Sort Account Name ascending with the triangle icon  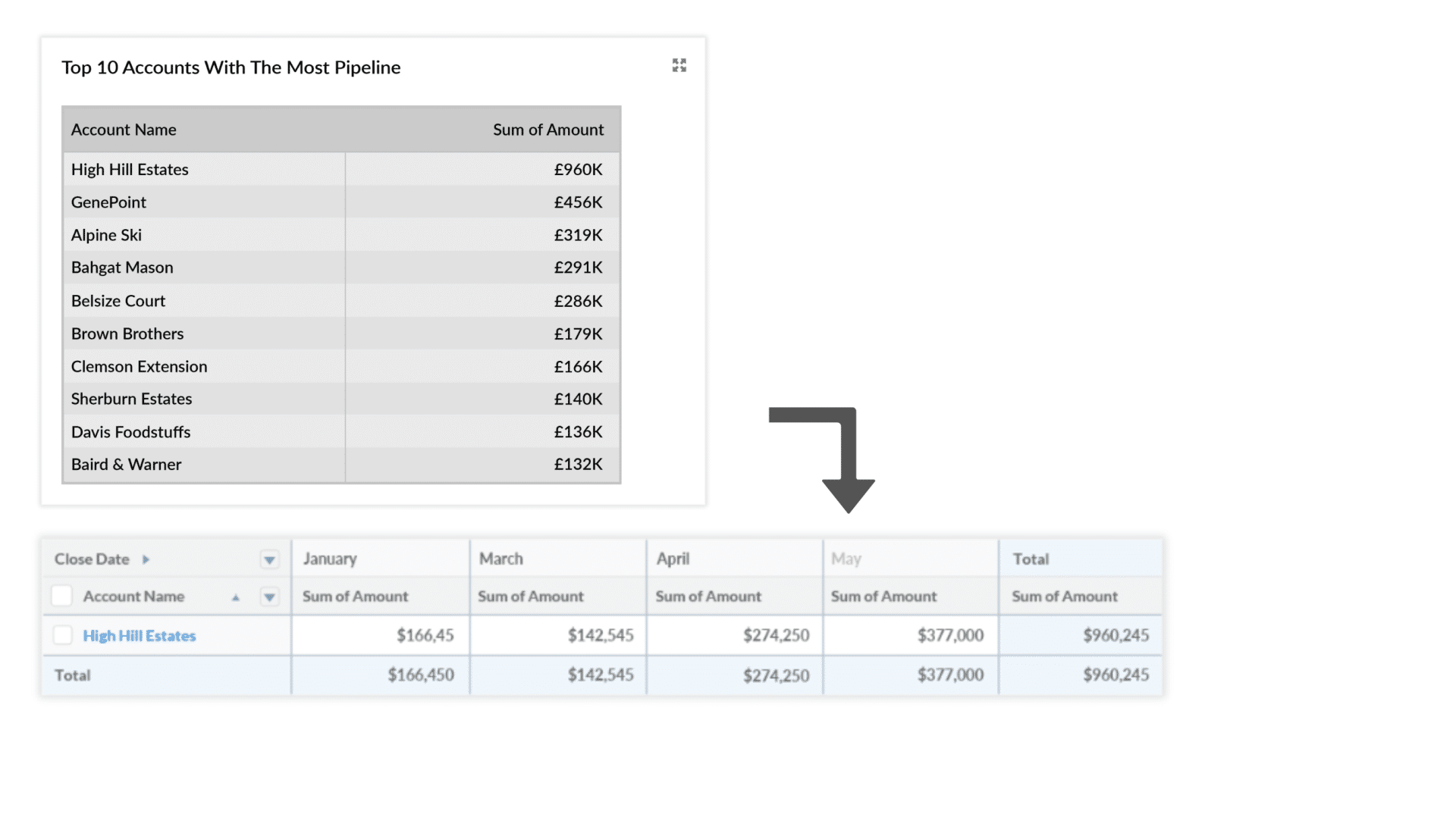235,597
